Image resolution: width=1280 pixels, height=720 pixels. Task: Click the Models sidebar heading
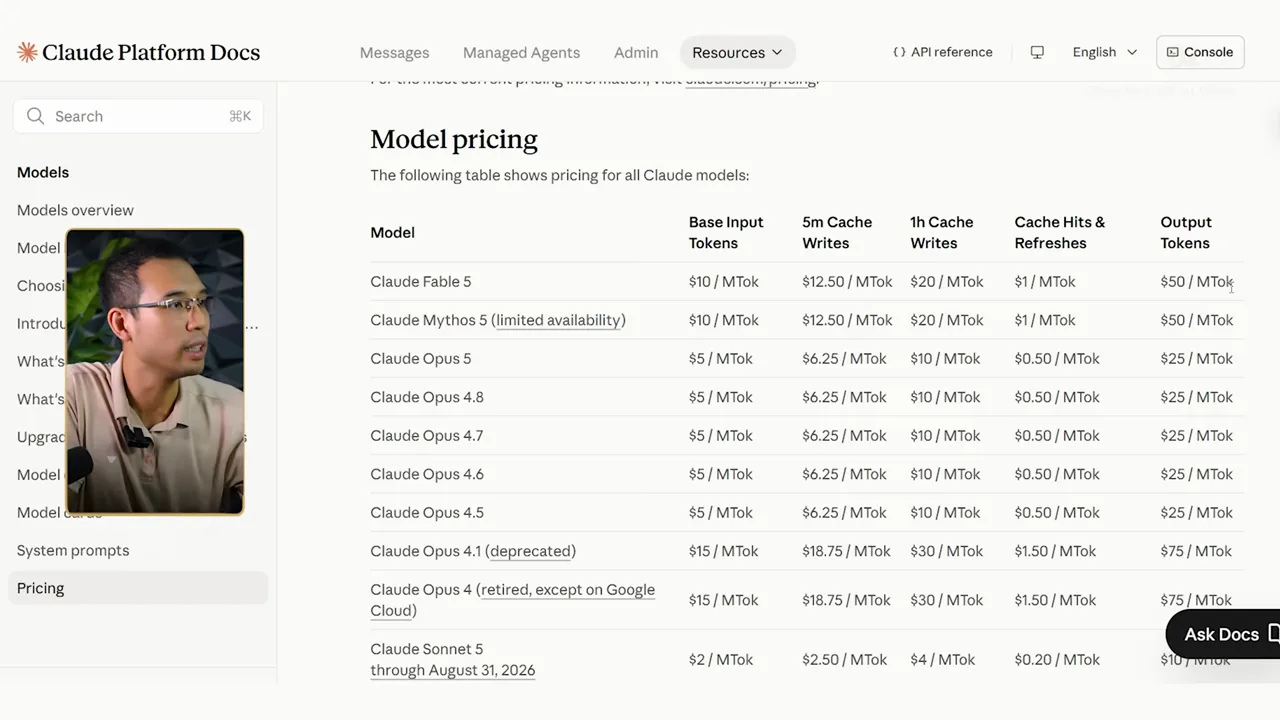[x=43, y=172]
